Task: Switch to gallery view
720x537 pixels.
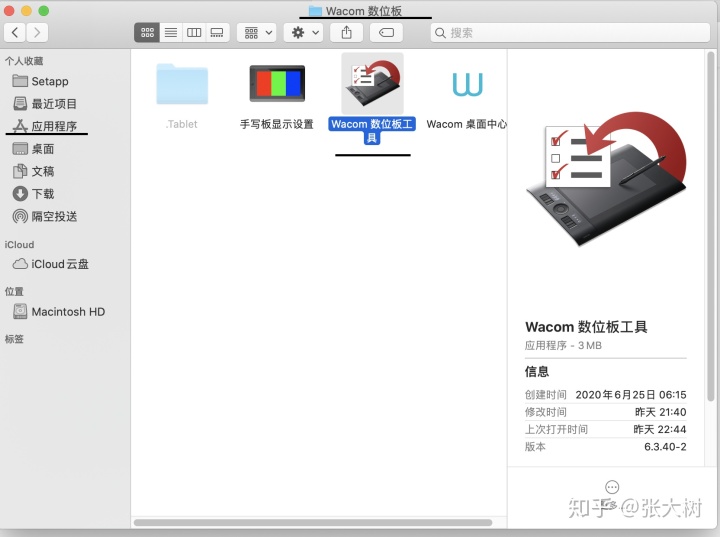Action: [217, 33]
